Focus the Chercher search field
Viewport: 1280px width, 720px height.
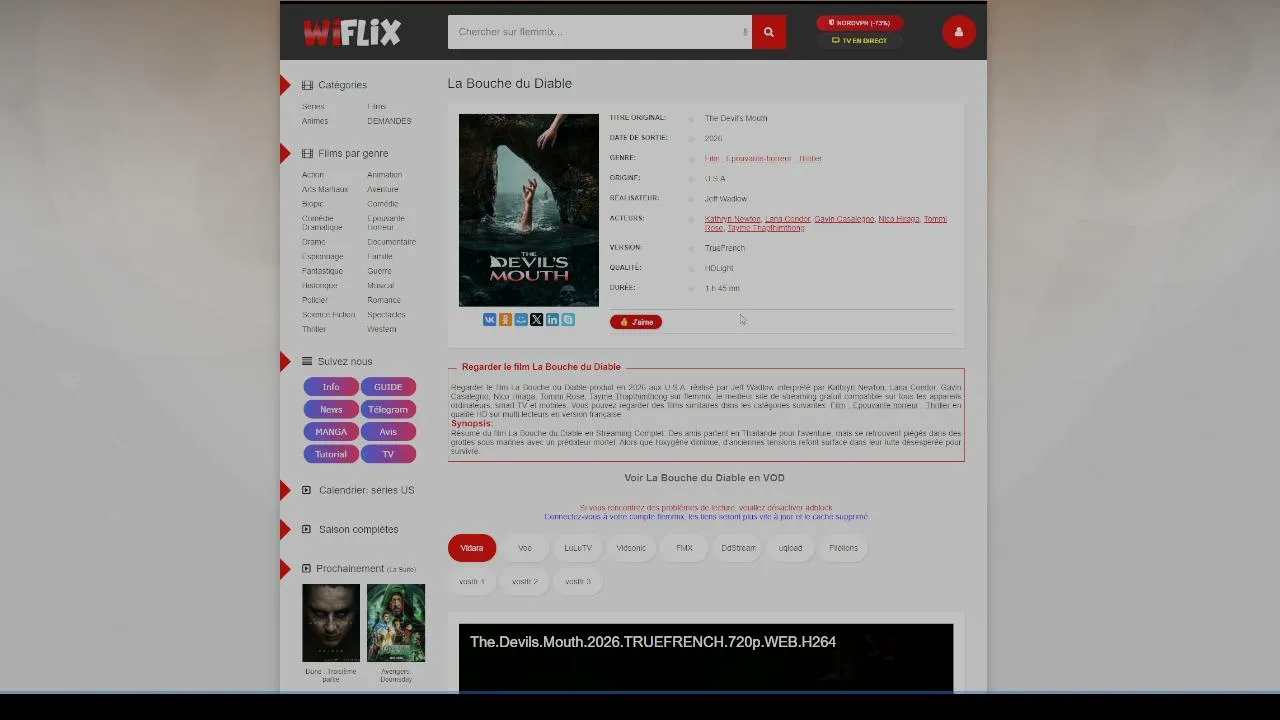click(x=600, y=32)
